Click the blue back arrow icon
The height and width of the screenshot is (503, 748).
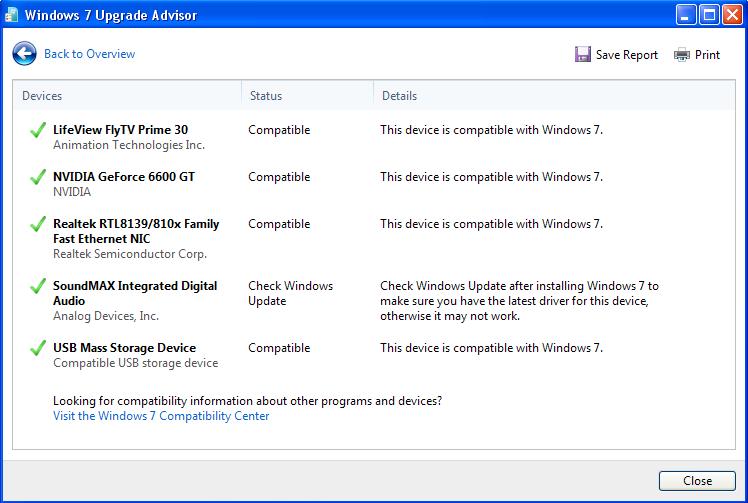[24, 53]
